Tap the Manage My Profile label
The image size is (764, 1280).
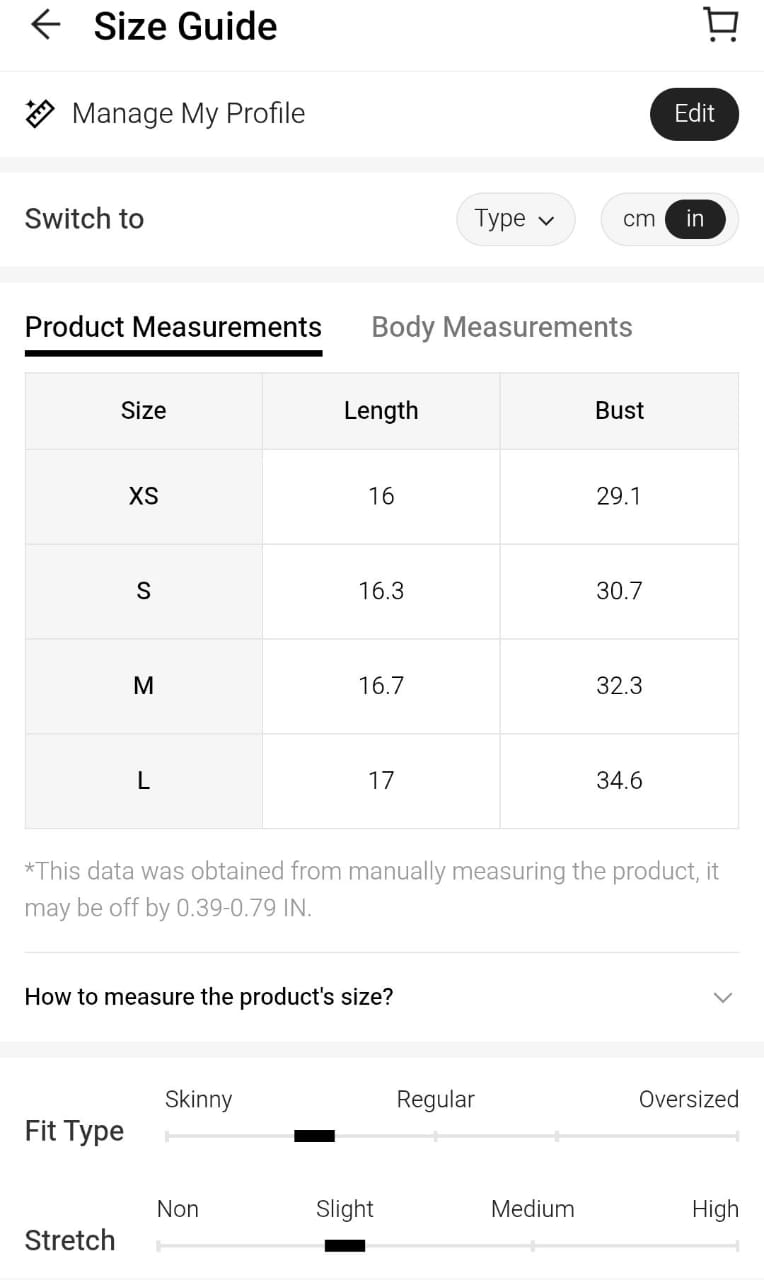(188, 113)
